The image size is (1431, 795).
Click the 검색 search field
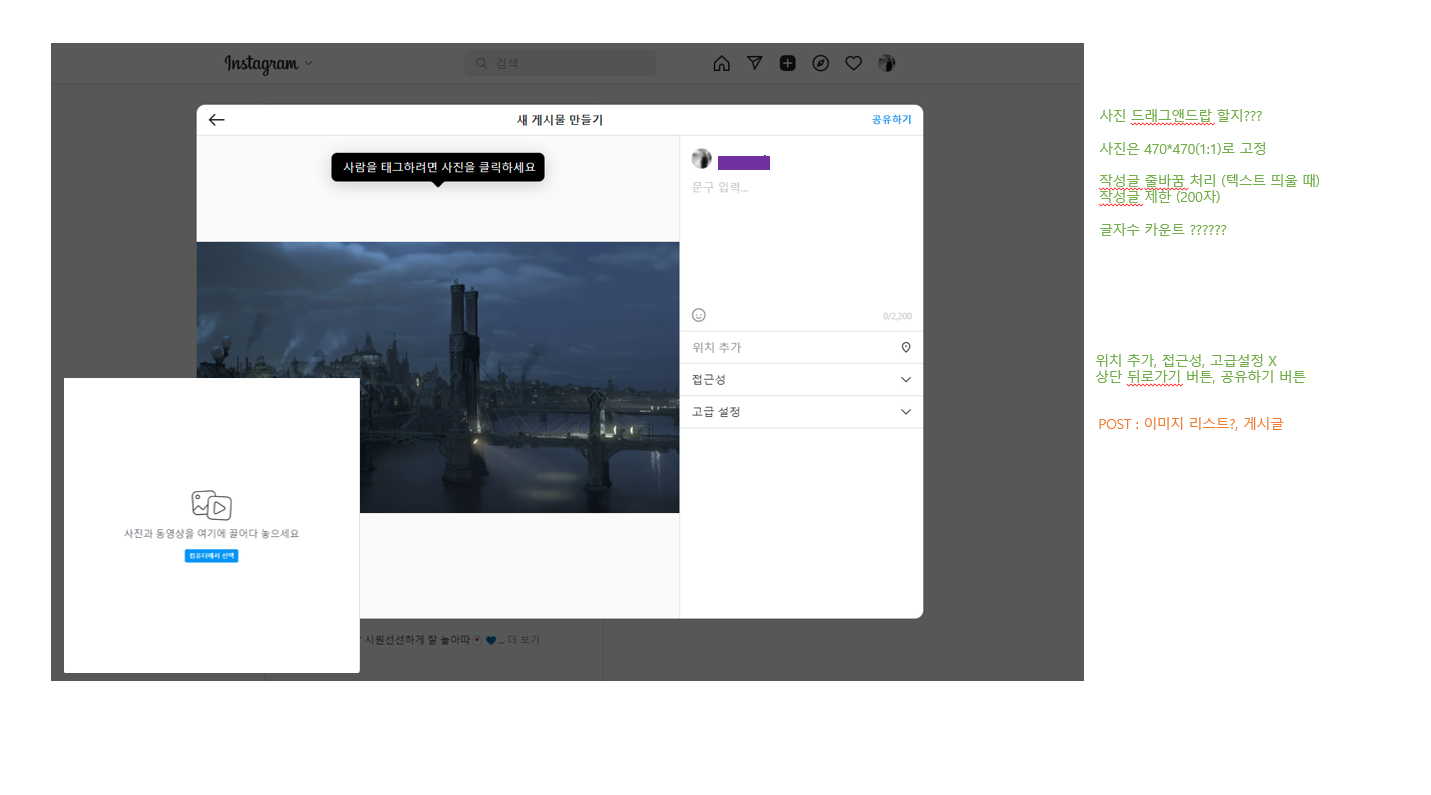560,63
